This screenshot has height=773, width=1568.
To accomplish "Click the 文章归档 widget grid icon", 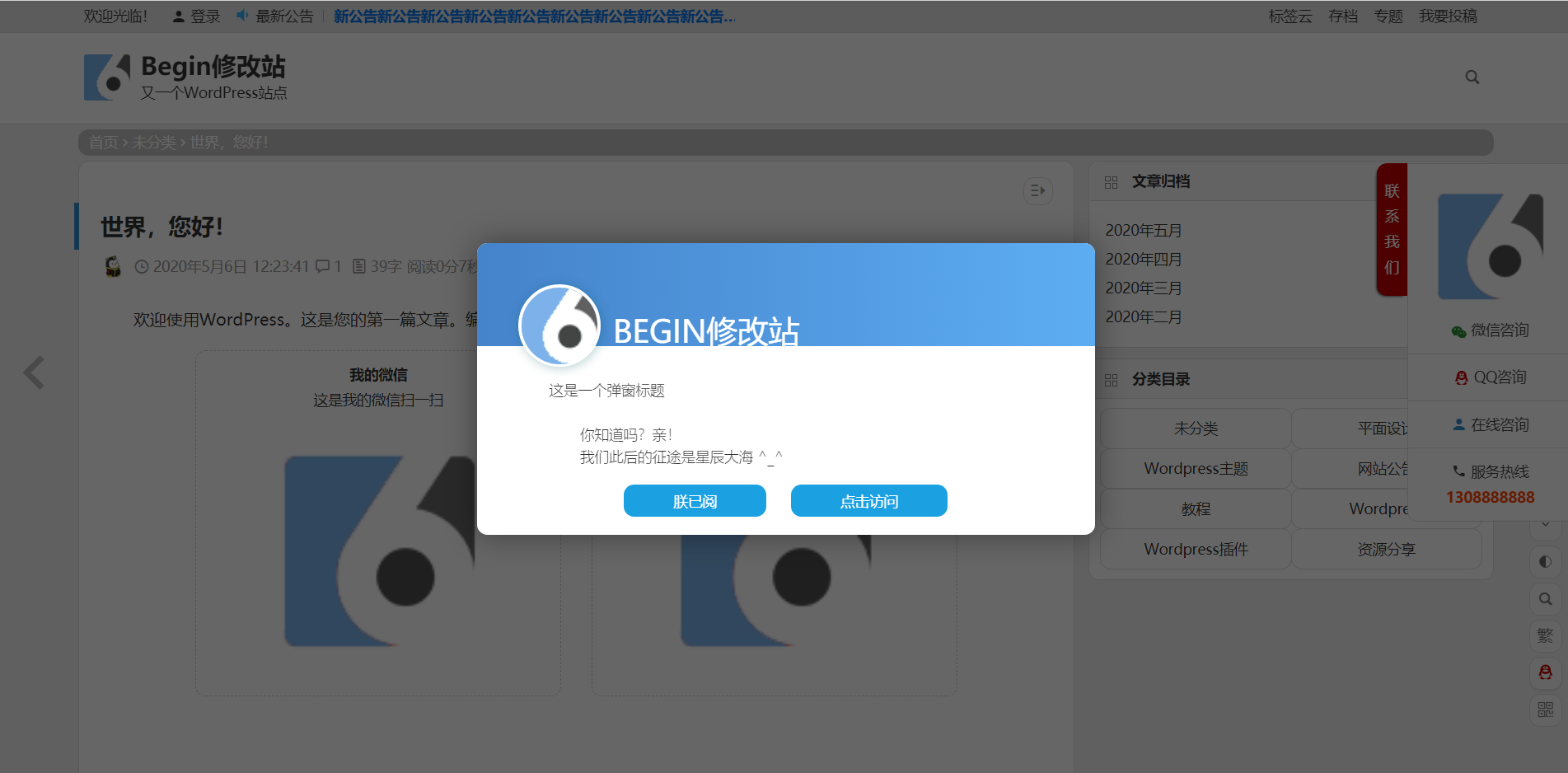I will click(x=1111, y=182).
